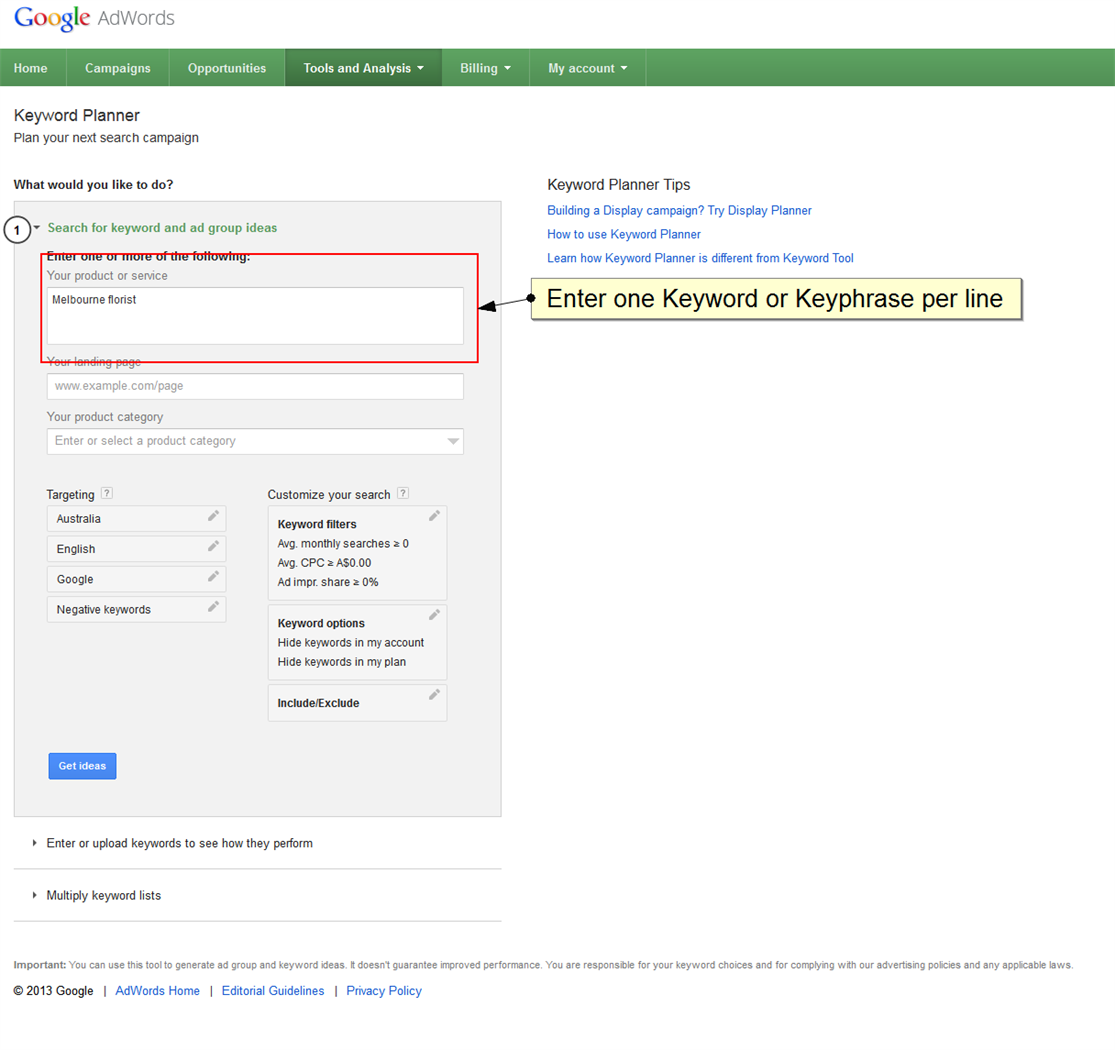1115x1050 pixels.
Task: Edit the Google network setting pencil icon
Action: [x=213, y=577]
